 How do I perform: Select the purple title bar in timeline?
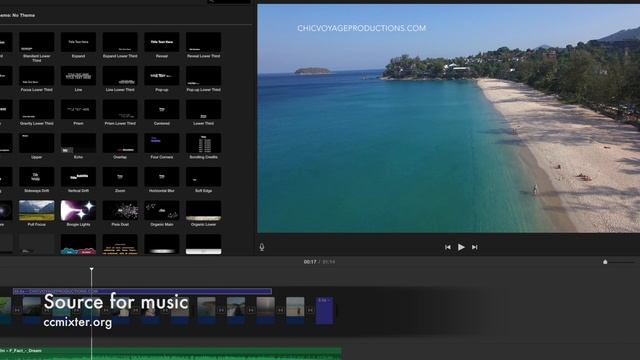tap(142, 291)
